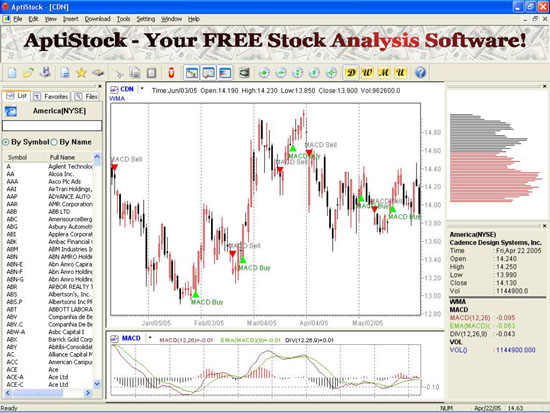Select the ABT Abbott Labora stock row

tap(49, 309)
